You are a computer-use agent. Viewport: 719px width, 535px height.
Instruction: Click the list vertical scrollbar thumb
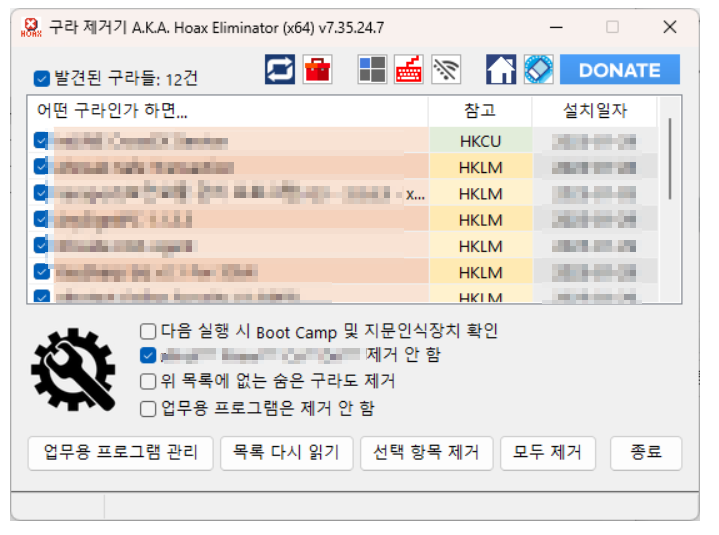pyautogui.click(x=670, y=159)
